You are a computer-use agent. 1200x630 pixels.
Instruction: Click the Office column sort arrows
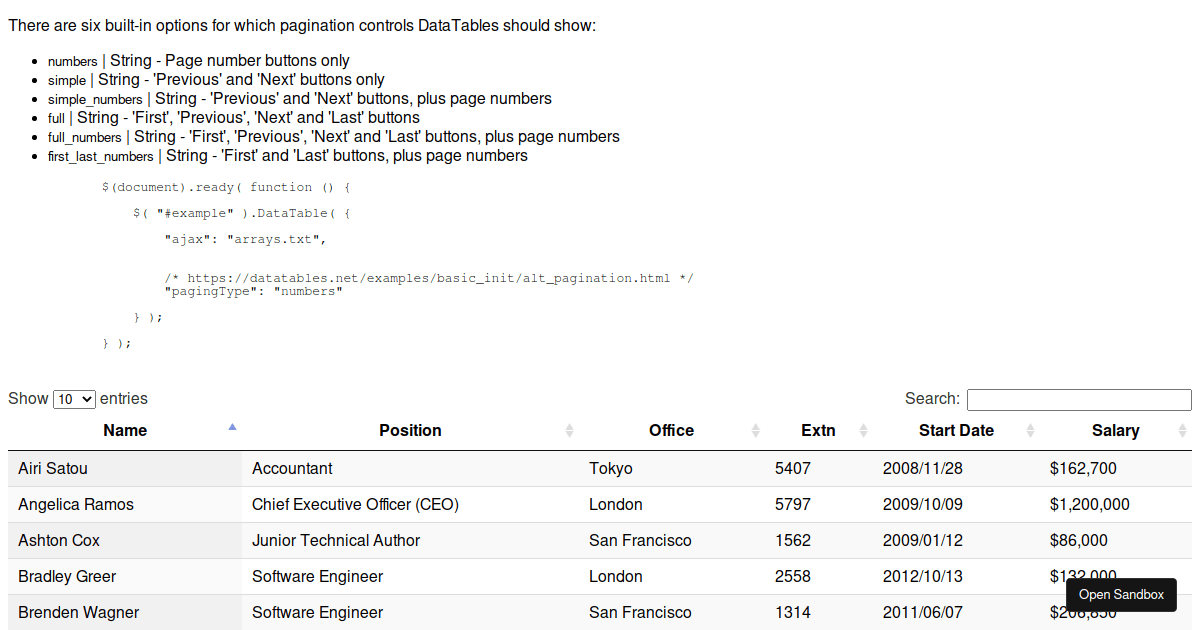755,430
